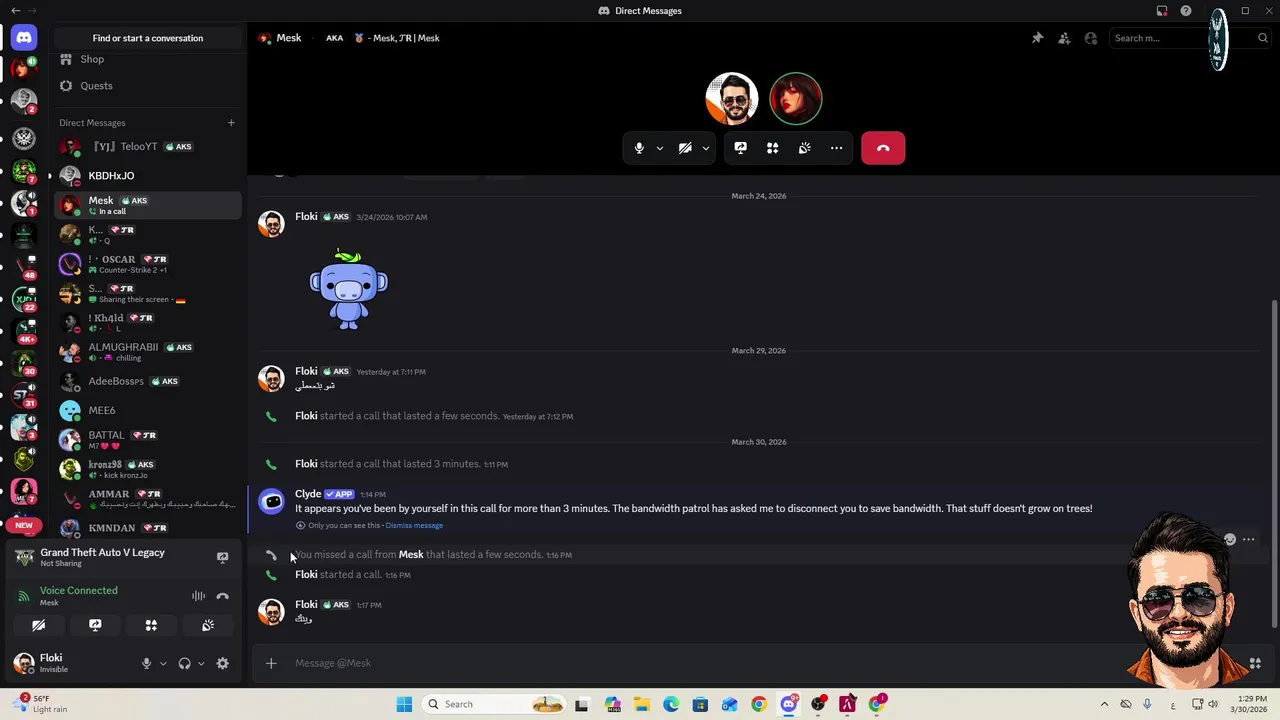Share screen from voice panel button
This screenshot has height=720, width=1280.
[95, 625]
